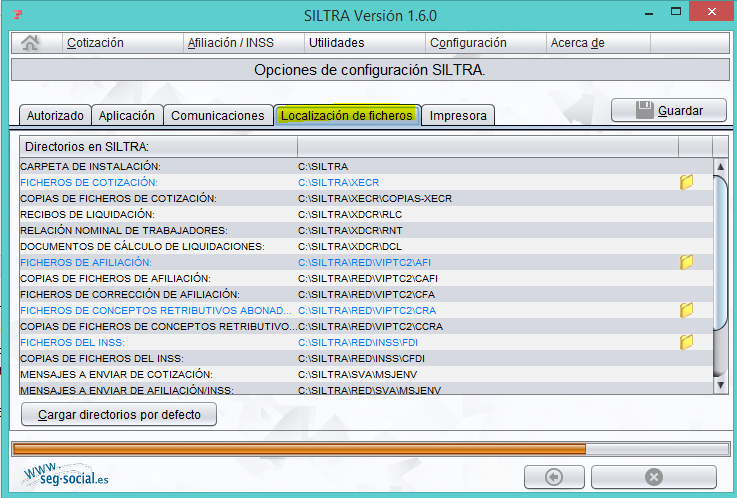Select DOCUMENTOS DE CÁLCULO DE LIQUIDACIONES row
Screen dimensions: 737x498
pos(366,246)
